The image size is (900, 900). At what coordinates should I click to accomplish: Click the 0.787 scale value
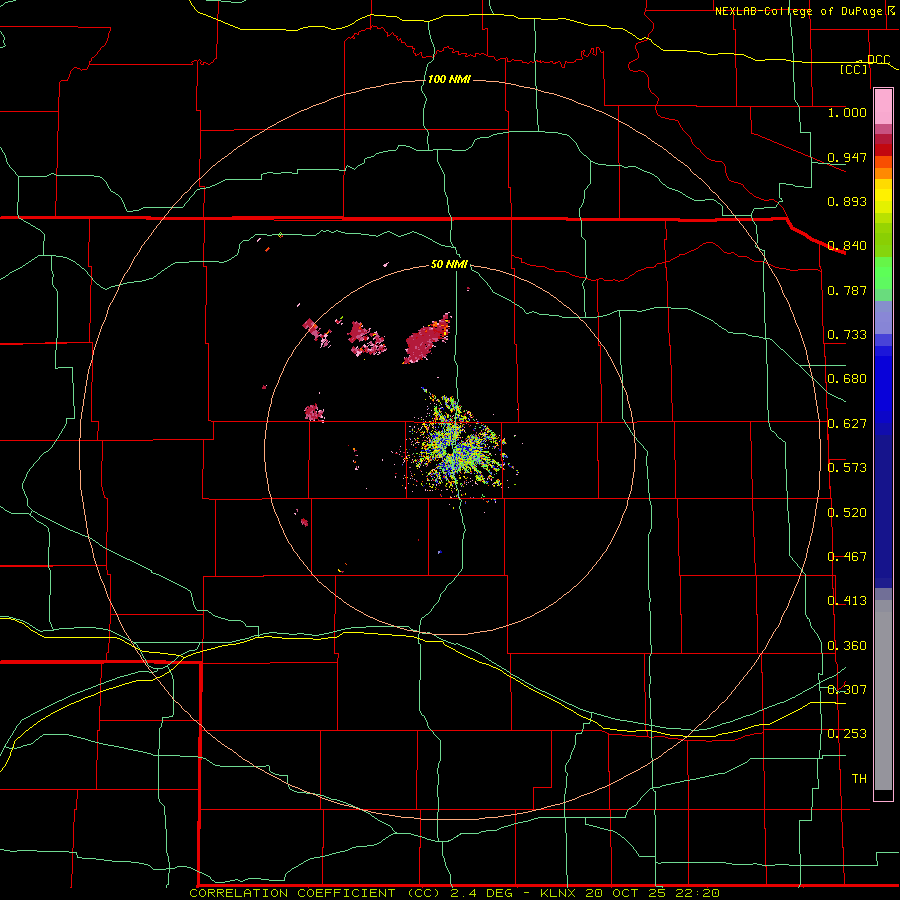coord(847,290)
